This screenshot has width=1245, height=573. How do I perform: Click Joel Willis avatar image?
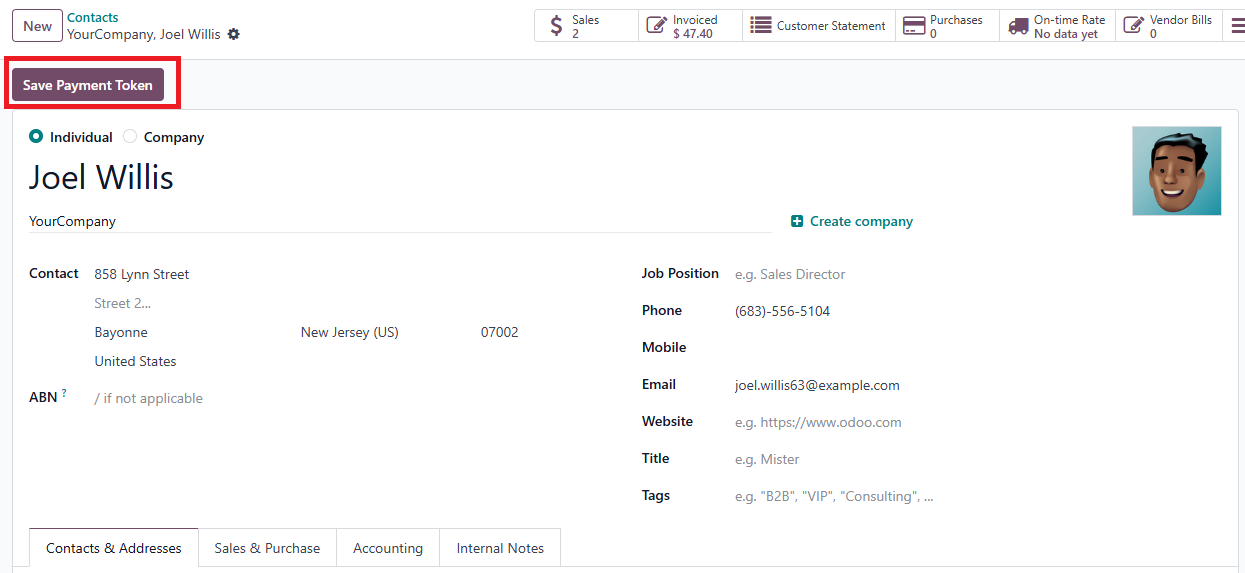(1176, 171)
